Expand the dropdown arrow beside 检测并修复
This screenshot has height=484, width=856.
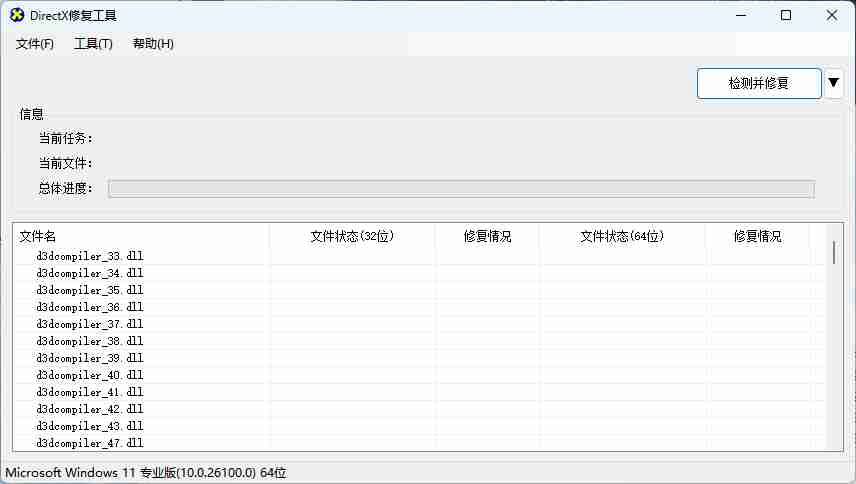tap(834, 84)
